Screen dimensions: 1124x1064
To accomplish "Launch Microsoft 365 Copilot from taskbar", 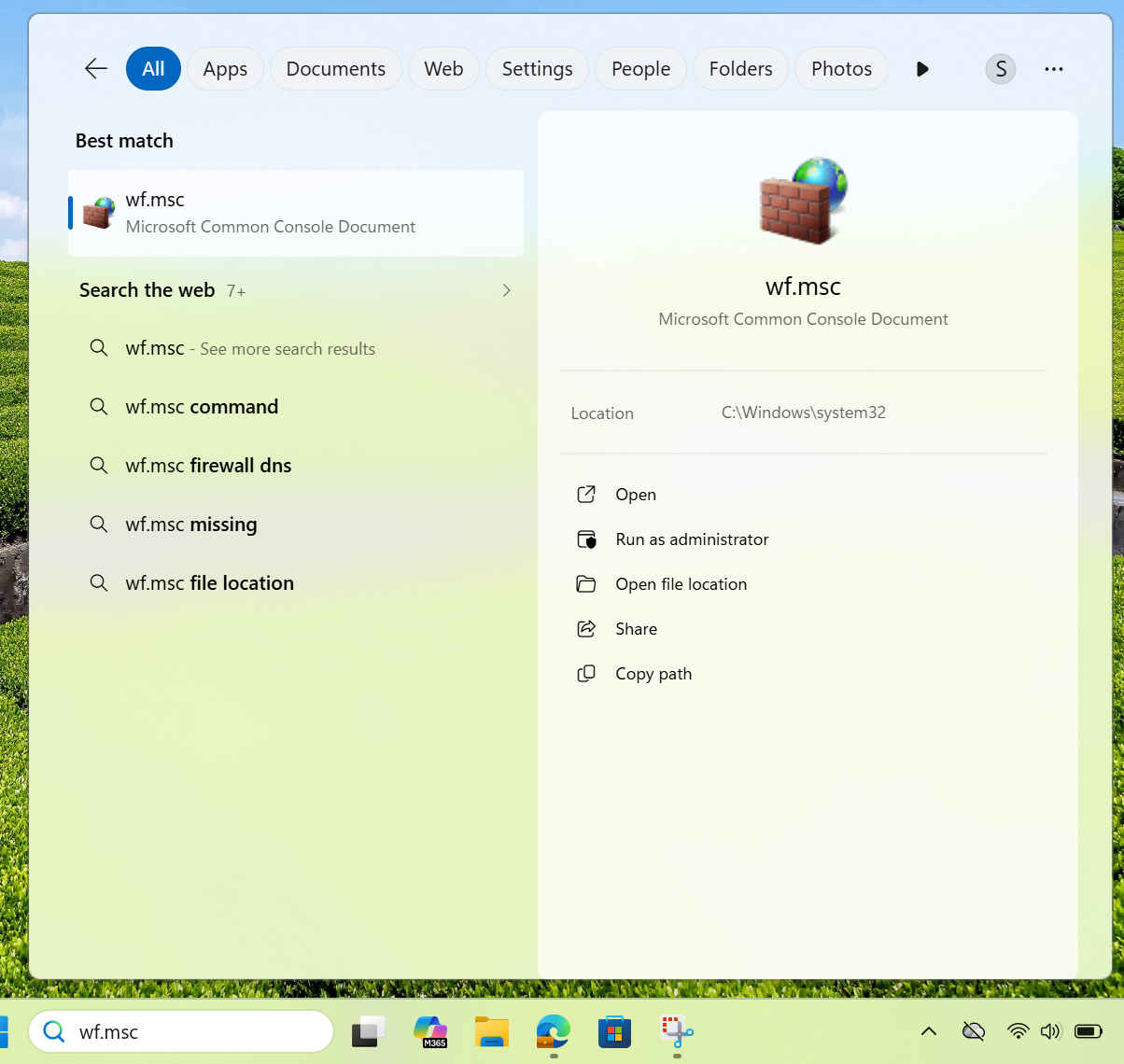I will tap(430, 1031).
